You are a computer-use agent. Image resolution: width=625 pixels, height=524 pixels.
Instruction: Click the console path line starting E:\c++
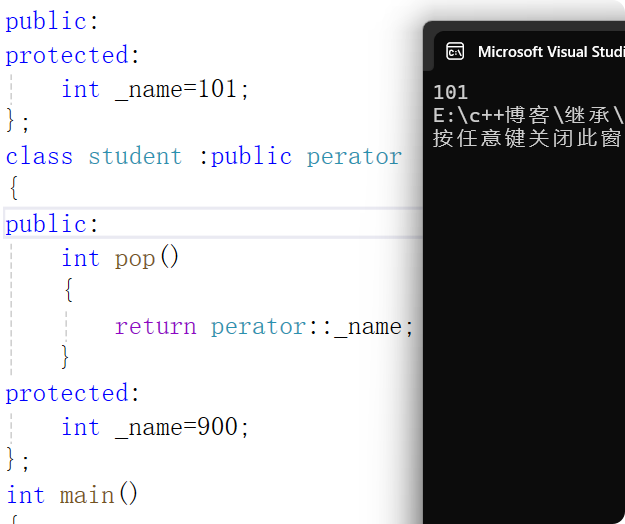[529, 115]
